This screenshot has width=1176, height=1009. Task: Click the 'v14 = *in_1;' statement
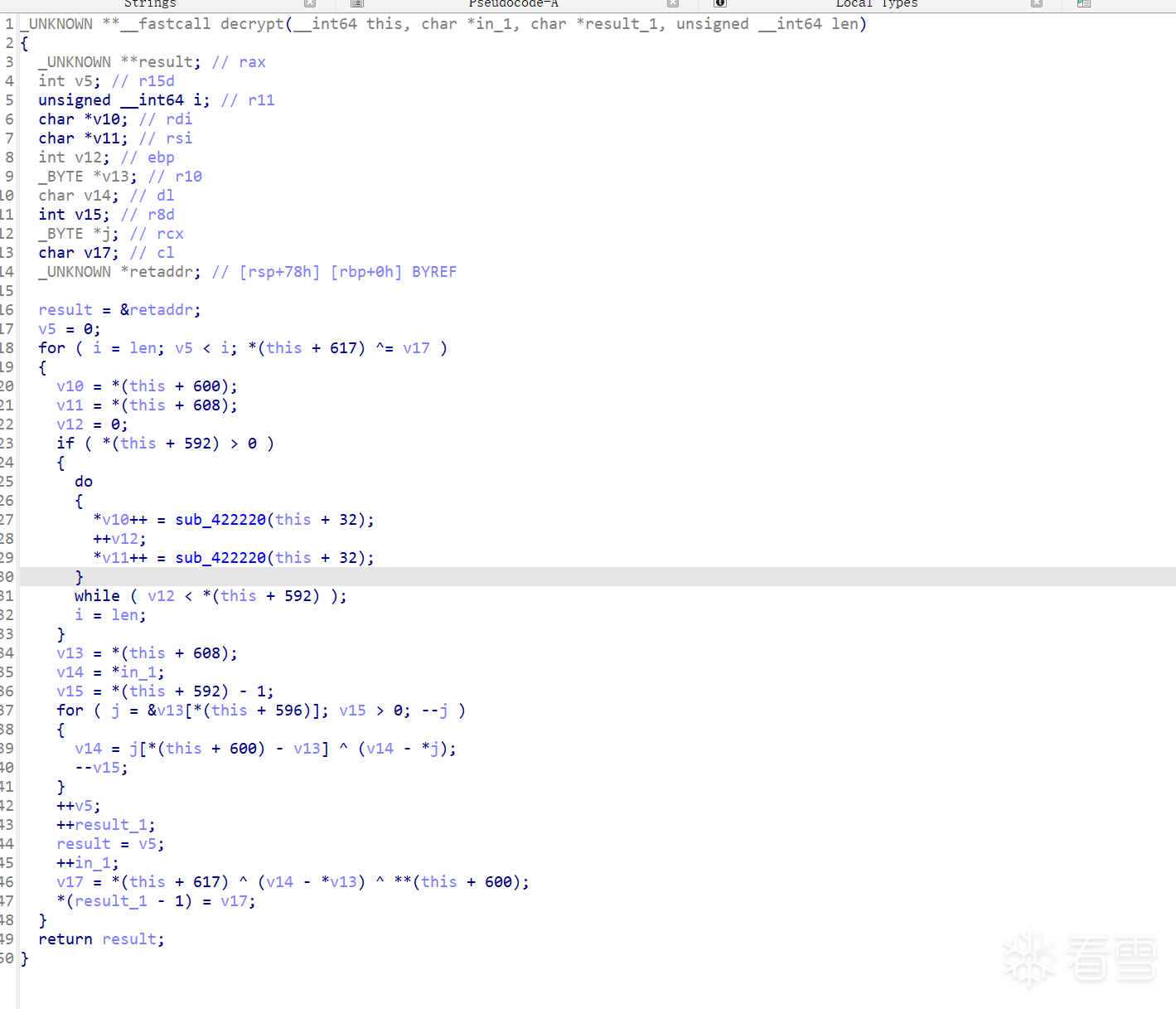point(110,672)
